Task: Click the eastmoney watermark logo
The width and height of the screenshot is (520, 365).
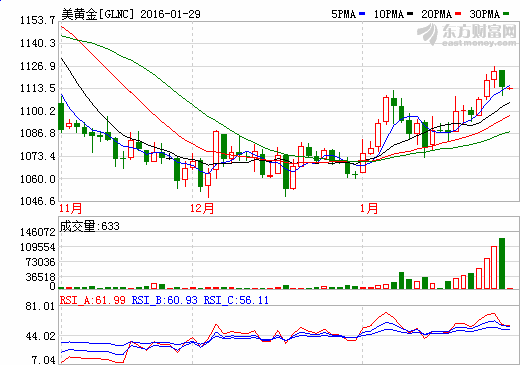Action: tap(467, 35)
